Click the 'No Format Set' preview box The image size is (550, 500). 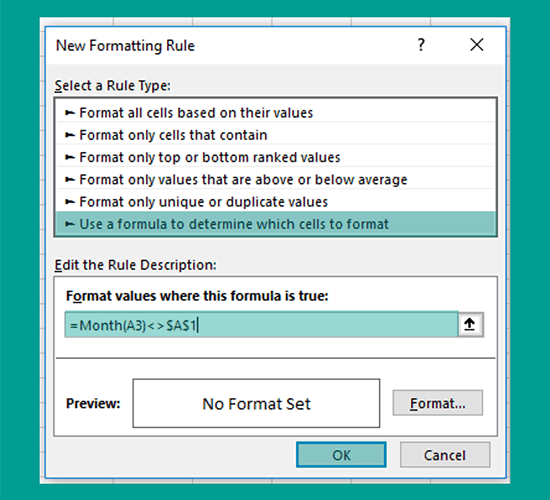[256, 404]
